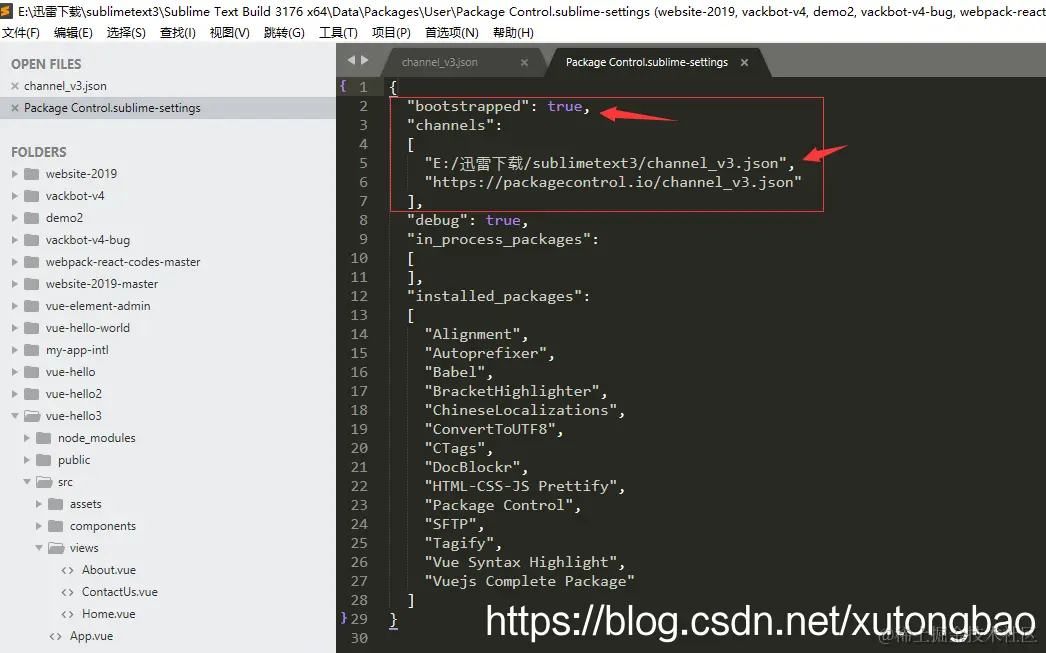Open the 帮助(H) menu

[513, 33]
